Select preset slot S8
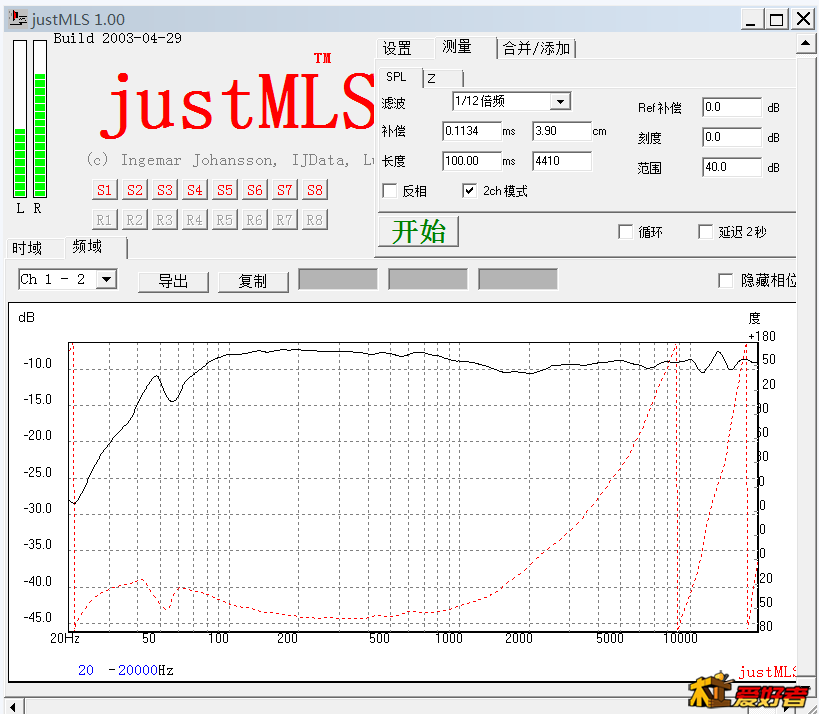 (314, 190)
